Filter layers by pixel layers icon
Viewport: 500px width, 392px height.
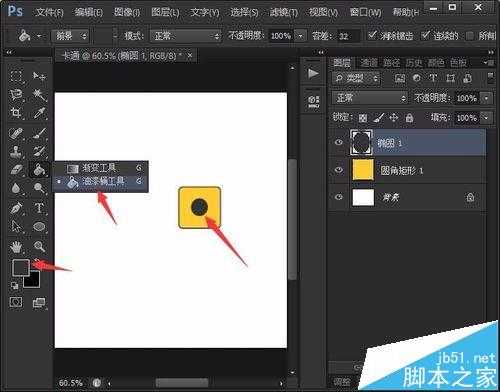coord(399,78)
